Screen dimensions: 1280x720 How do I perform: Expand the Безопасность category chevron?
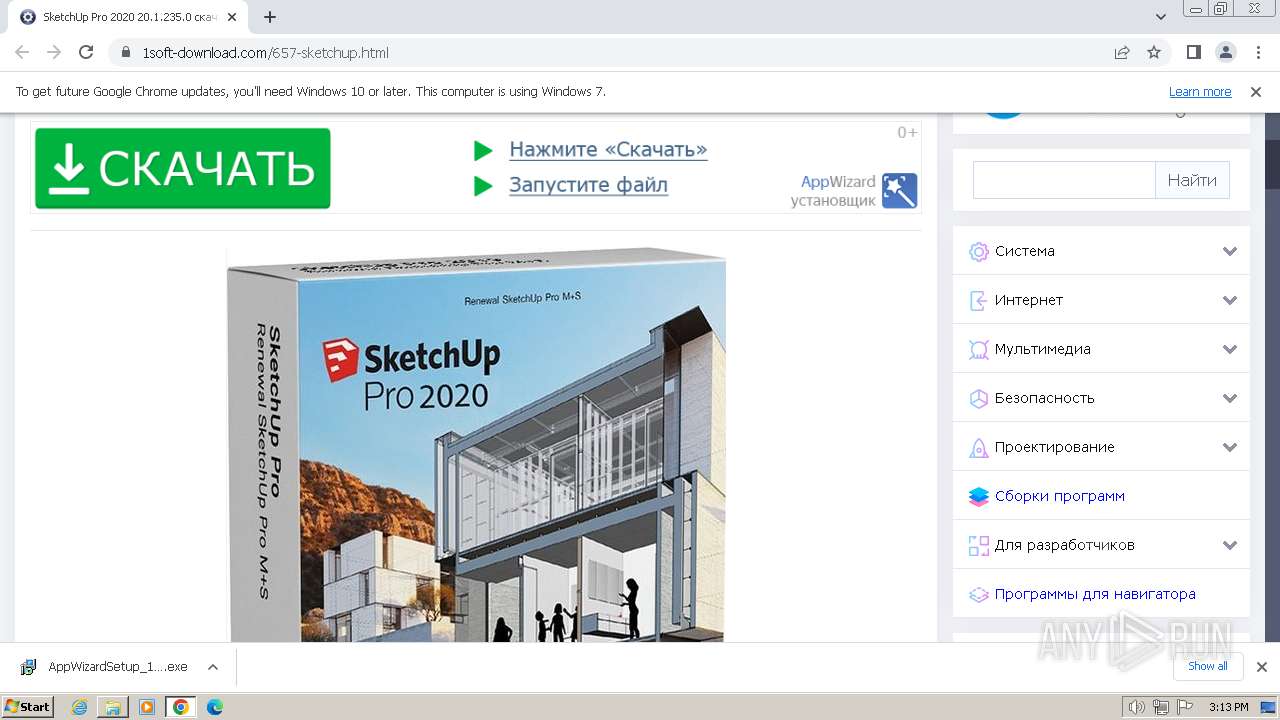(x=1230, y=398)
